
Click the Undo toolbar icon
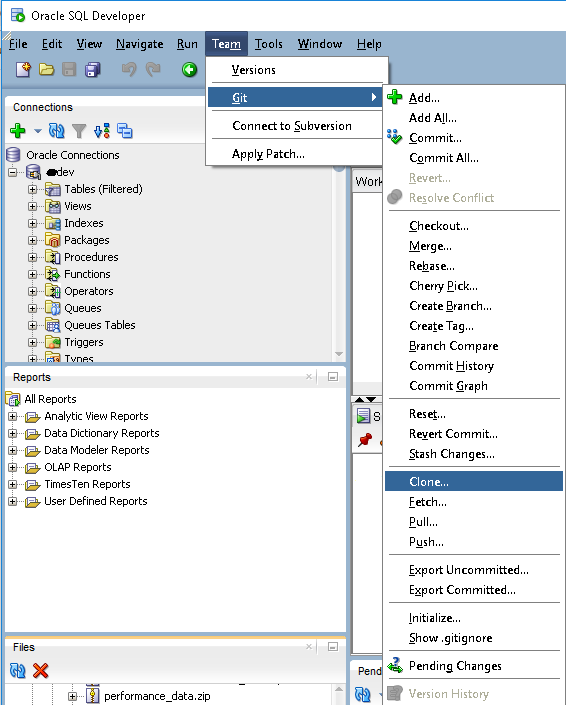[129, 69]
